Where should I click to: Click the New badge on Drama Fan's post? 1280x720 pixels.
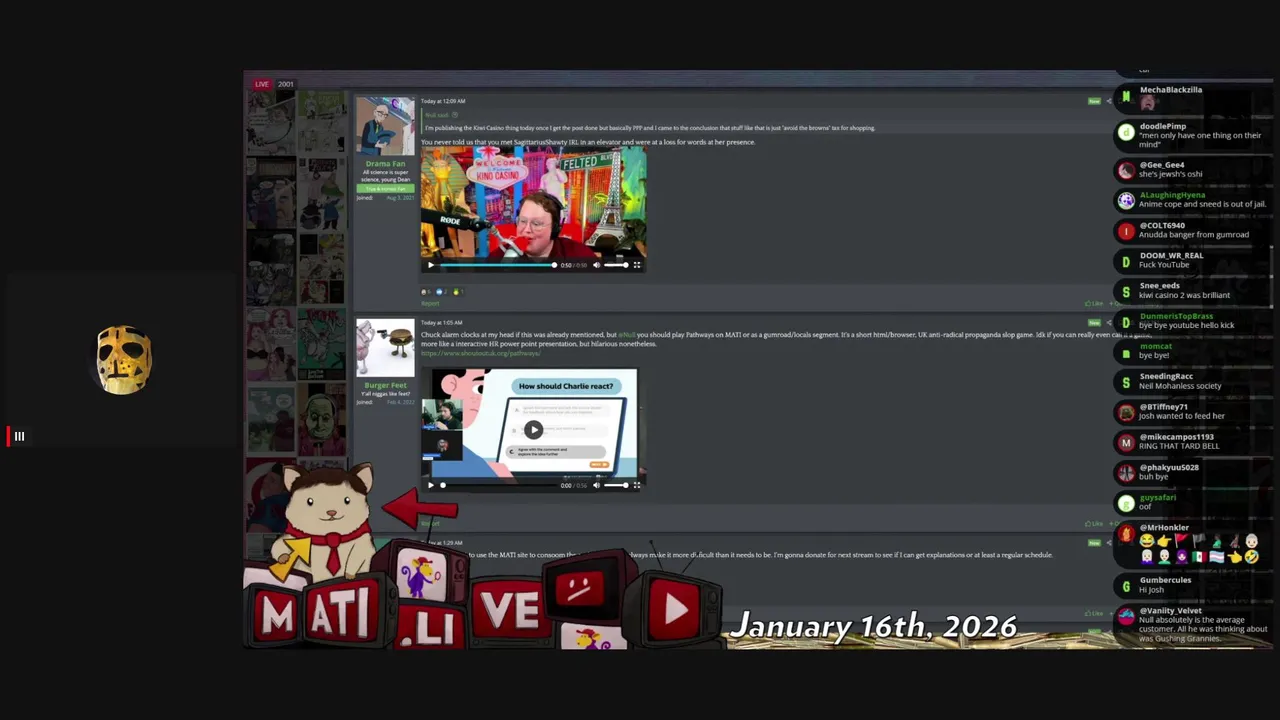(1094, 101)
